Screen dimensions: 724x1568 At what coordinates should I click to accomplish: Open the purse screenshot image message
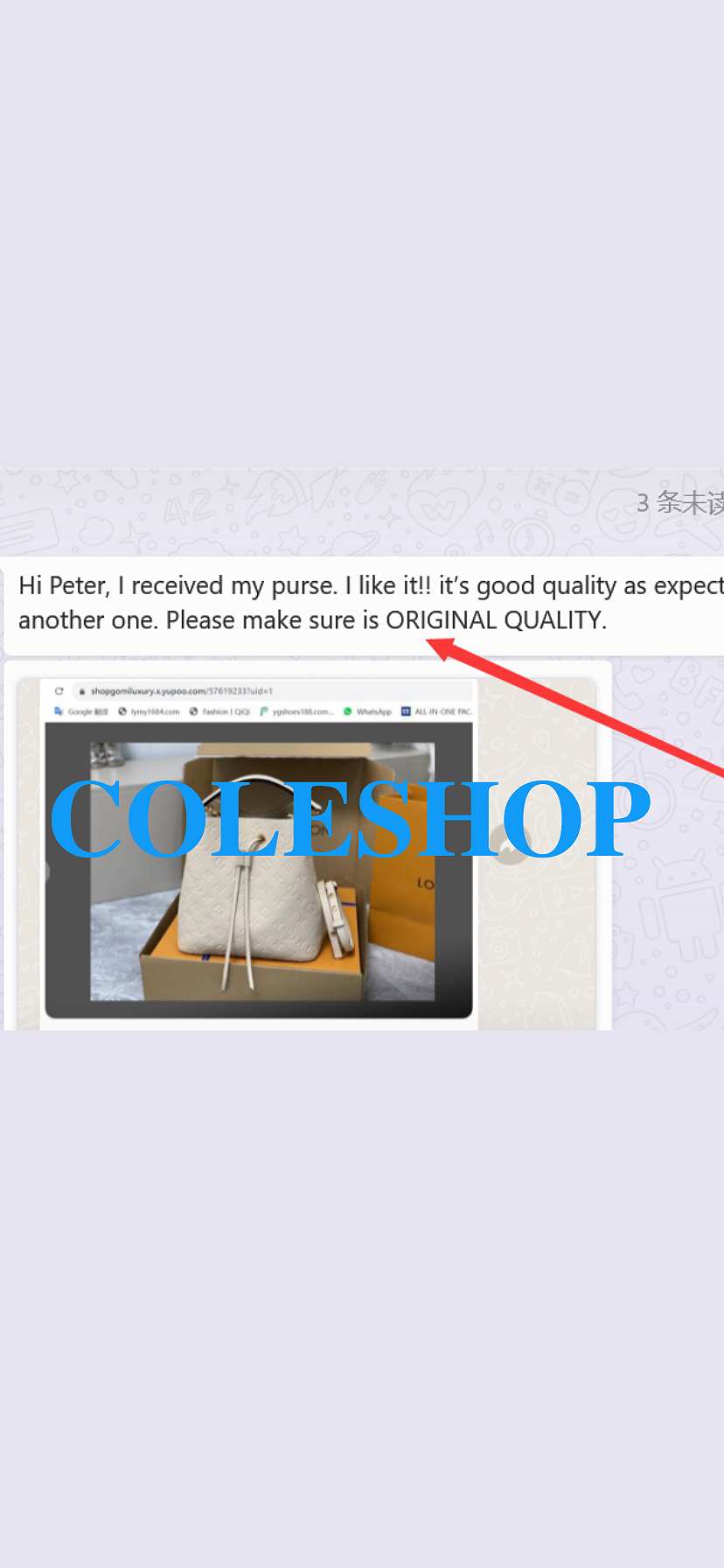tap(307, 853)
